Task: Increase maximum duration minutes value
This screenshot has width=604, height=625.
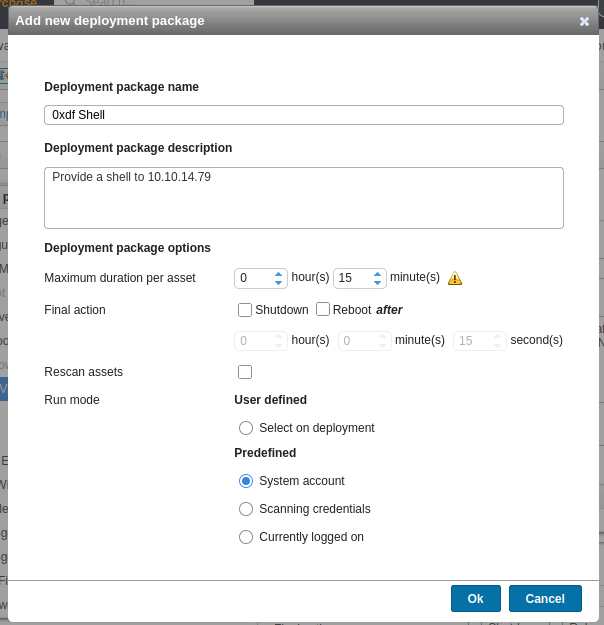Action: [x=377, y=273]
